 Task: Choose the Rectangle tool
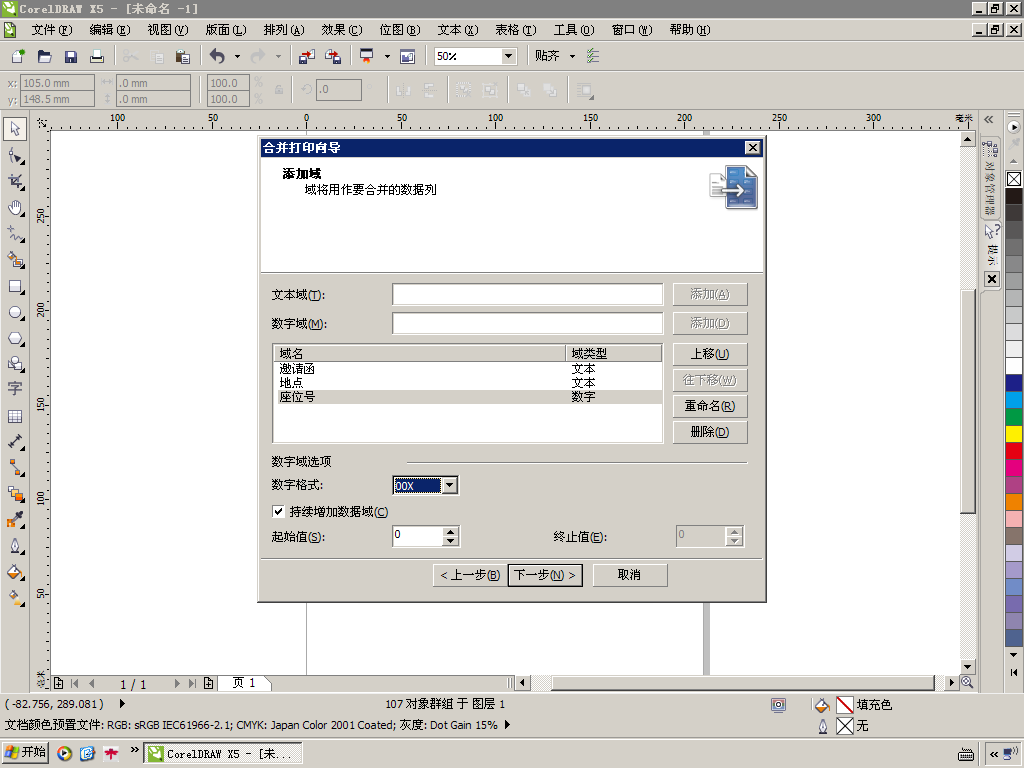pyautogui.click(x=15, y=287)
